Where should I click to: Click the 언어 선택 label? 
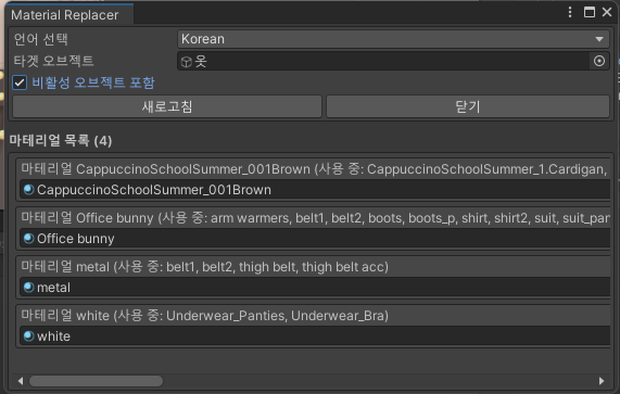click(41, 39)
